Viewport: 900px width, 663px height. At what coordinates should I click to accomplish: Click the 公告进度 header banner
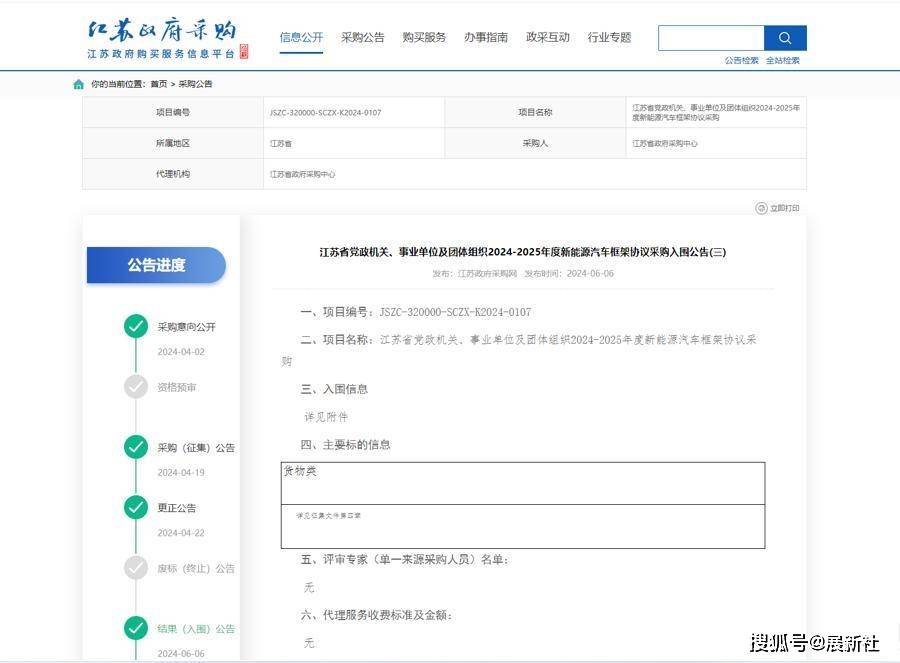[156, 265]
